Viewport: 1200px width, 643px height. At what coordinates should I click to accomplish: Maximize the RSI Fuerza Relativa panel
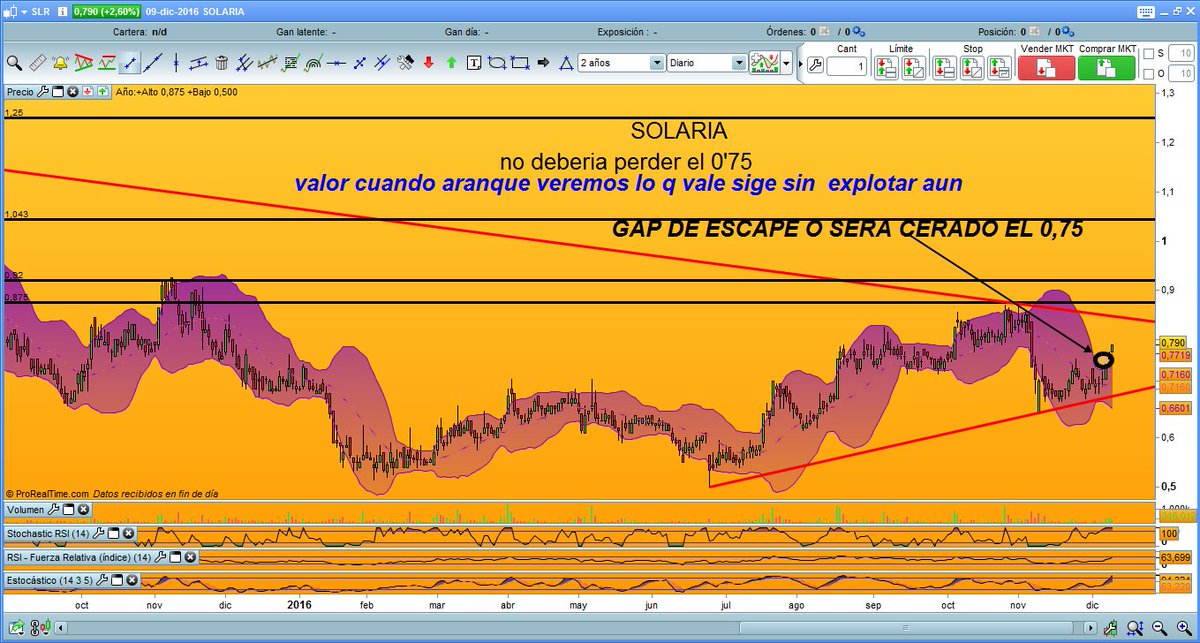click(x=175, y=557)
